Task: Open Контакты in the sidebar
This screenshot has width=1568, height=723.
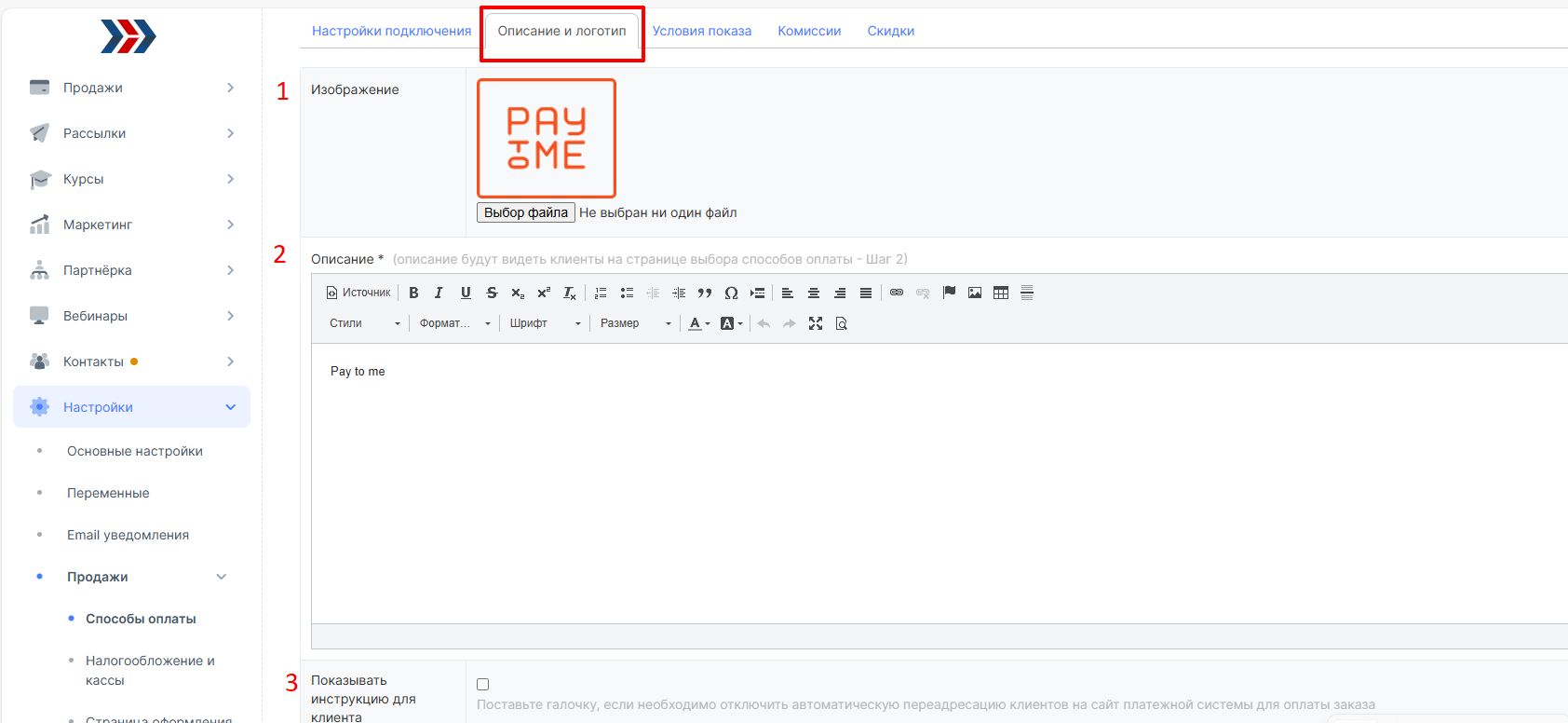Action: 131,361
